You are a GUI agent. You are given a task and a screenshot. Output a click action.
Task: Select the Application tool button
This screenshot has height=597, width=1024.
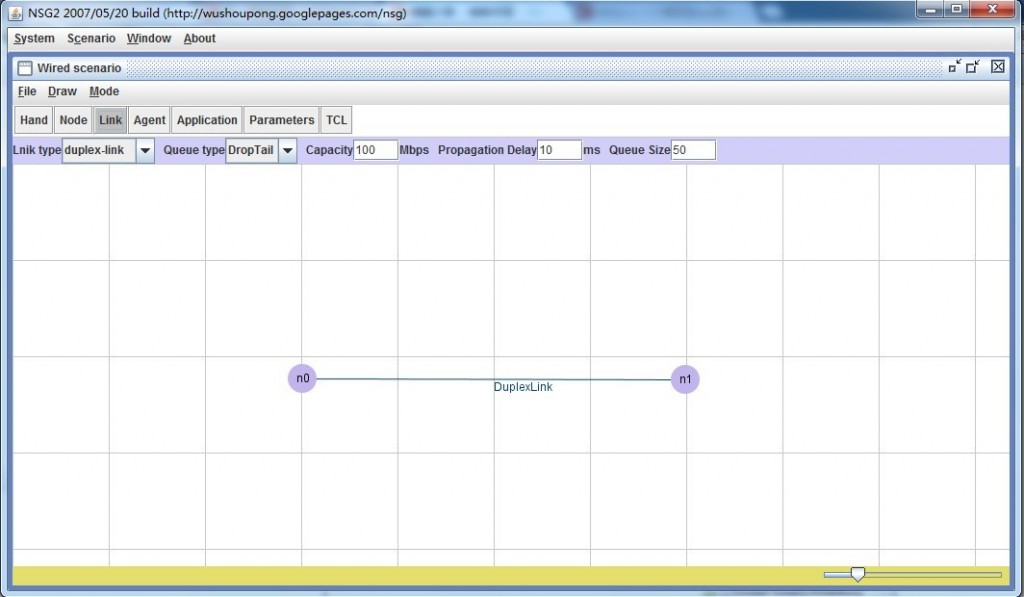click(207, 120)
